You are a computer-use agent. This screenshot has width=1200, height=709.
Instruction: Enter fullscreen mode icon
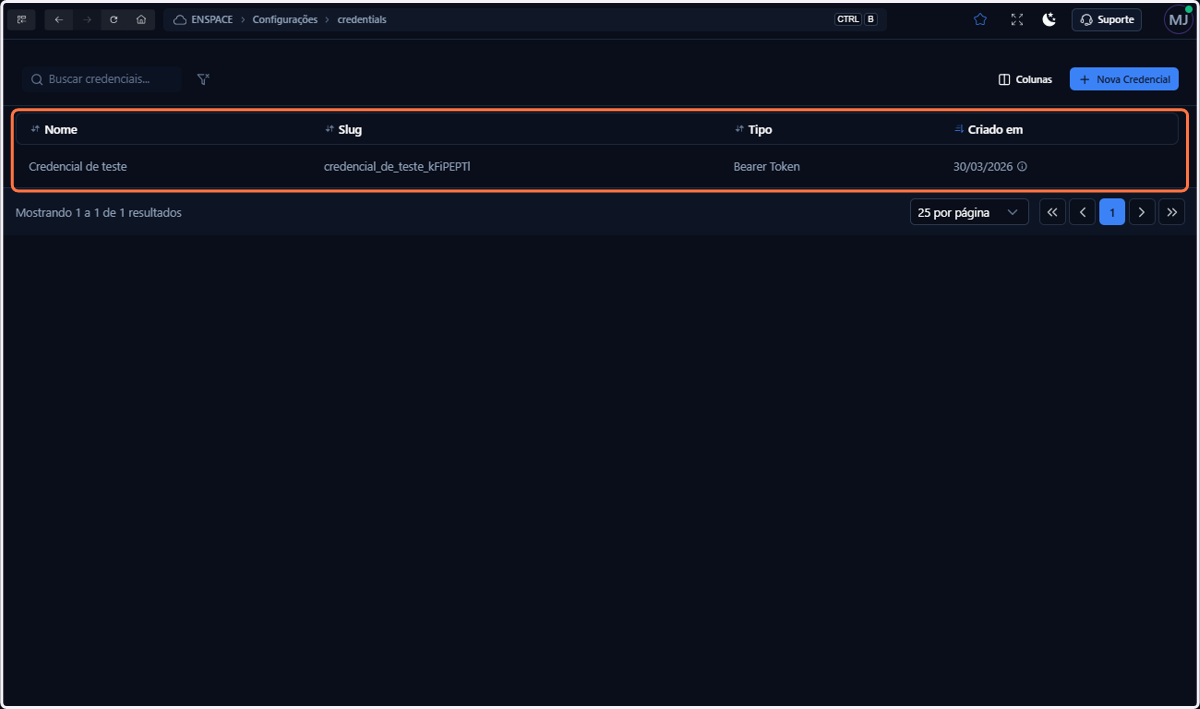(x=1017, y=19)
